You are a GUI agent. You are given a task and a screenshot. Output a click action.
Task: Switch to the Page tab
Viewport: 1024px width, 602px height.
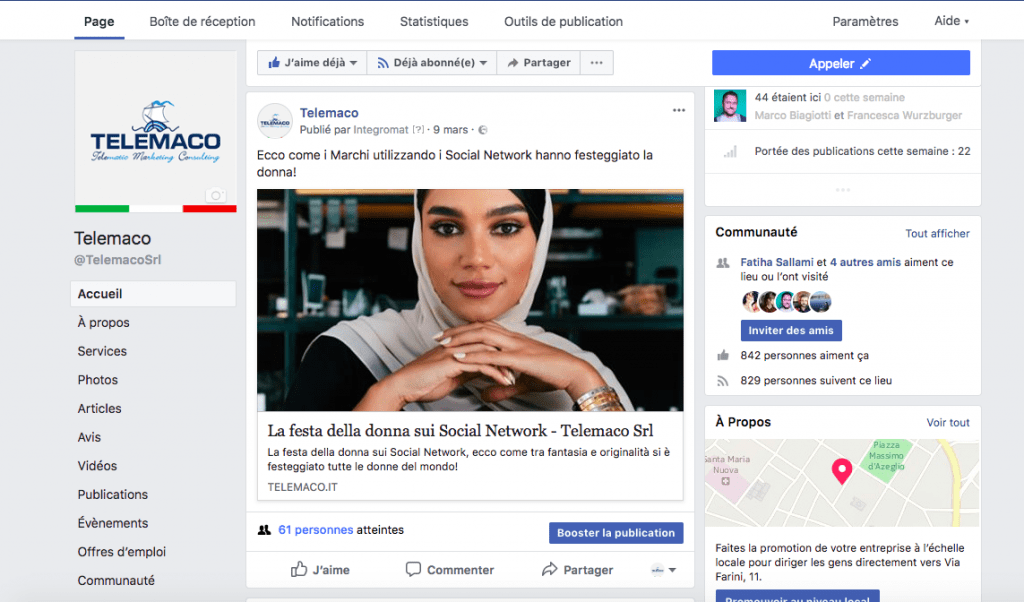tap(99, 22)
